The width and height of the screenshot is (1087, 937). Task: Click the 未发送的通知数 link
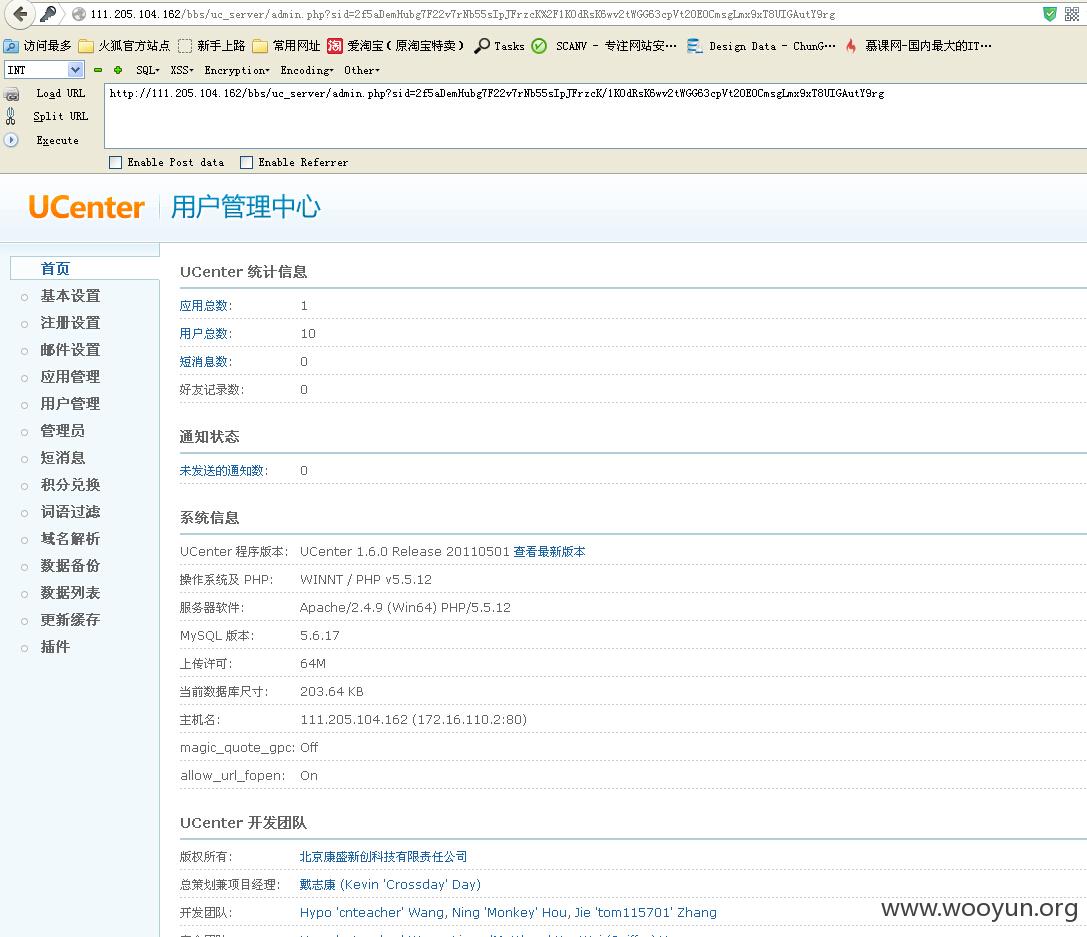[x=222, y=471]
